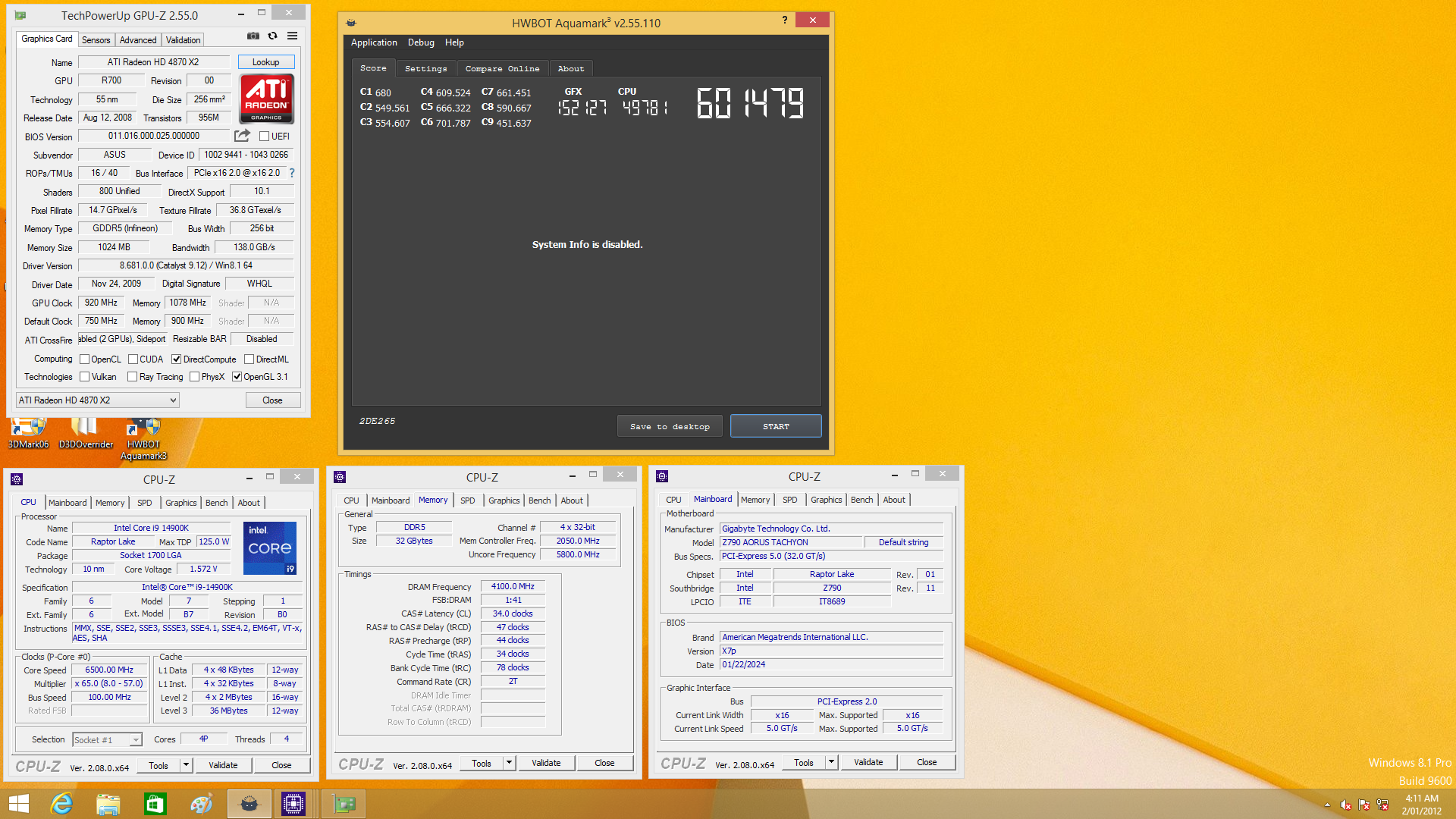Open the 3DMark06 desktop shortcut

click(x=28, y=433)
